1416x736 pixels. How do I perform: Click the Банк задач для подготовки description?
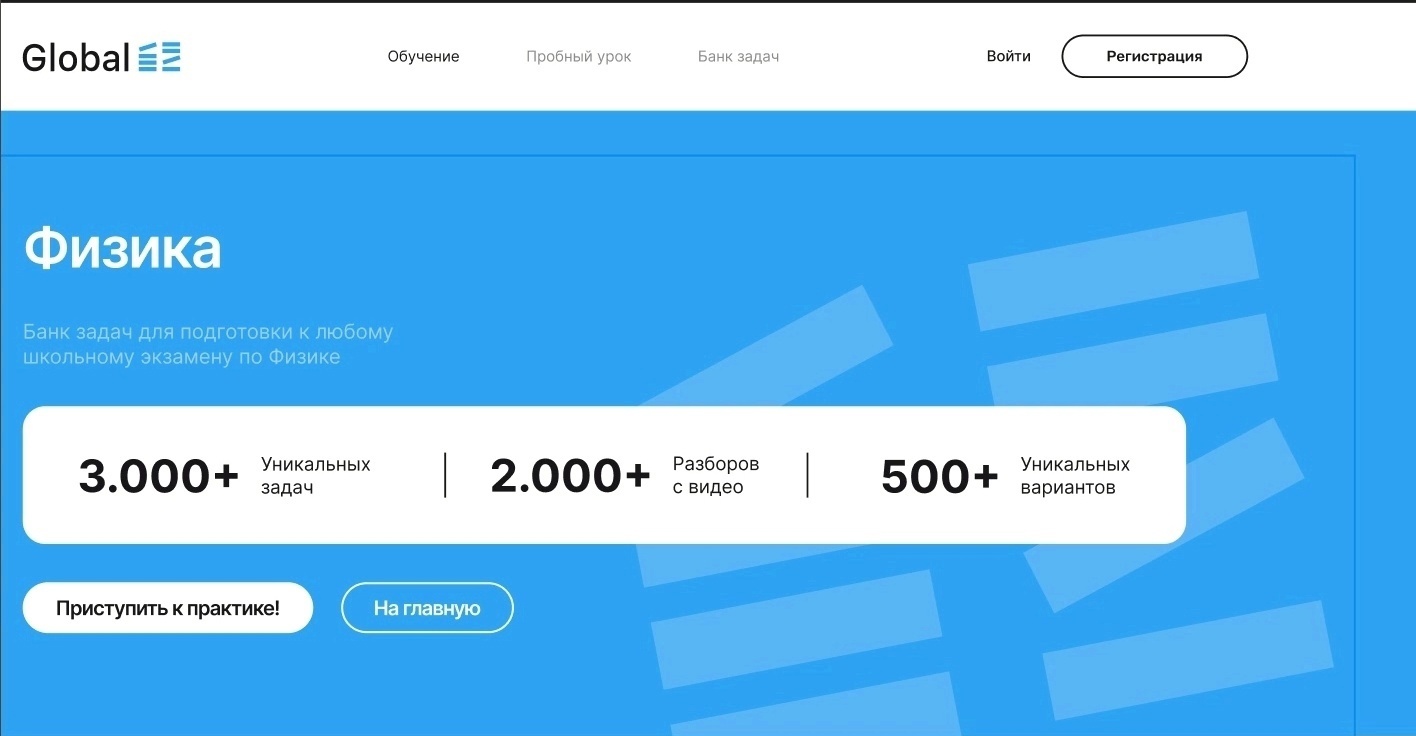(208, 344)
